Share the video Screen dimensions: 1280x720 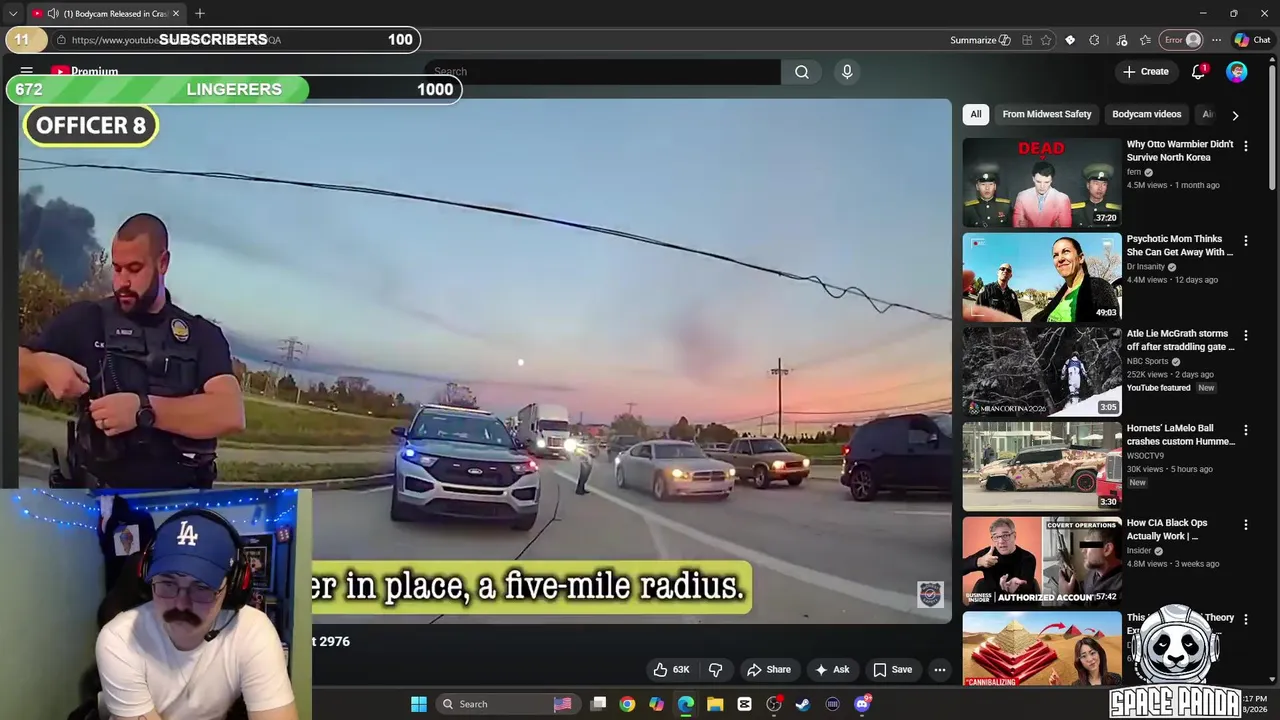[768, 670]
